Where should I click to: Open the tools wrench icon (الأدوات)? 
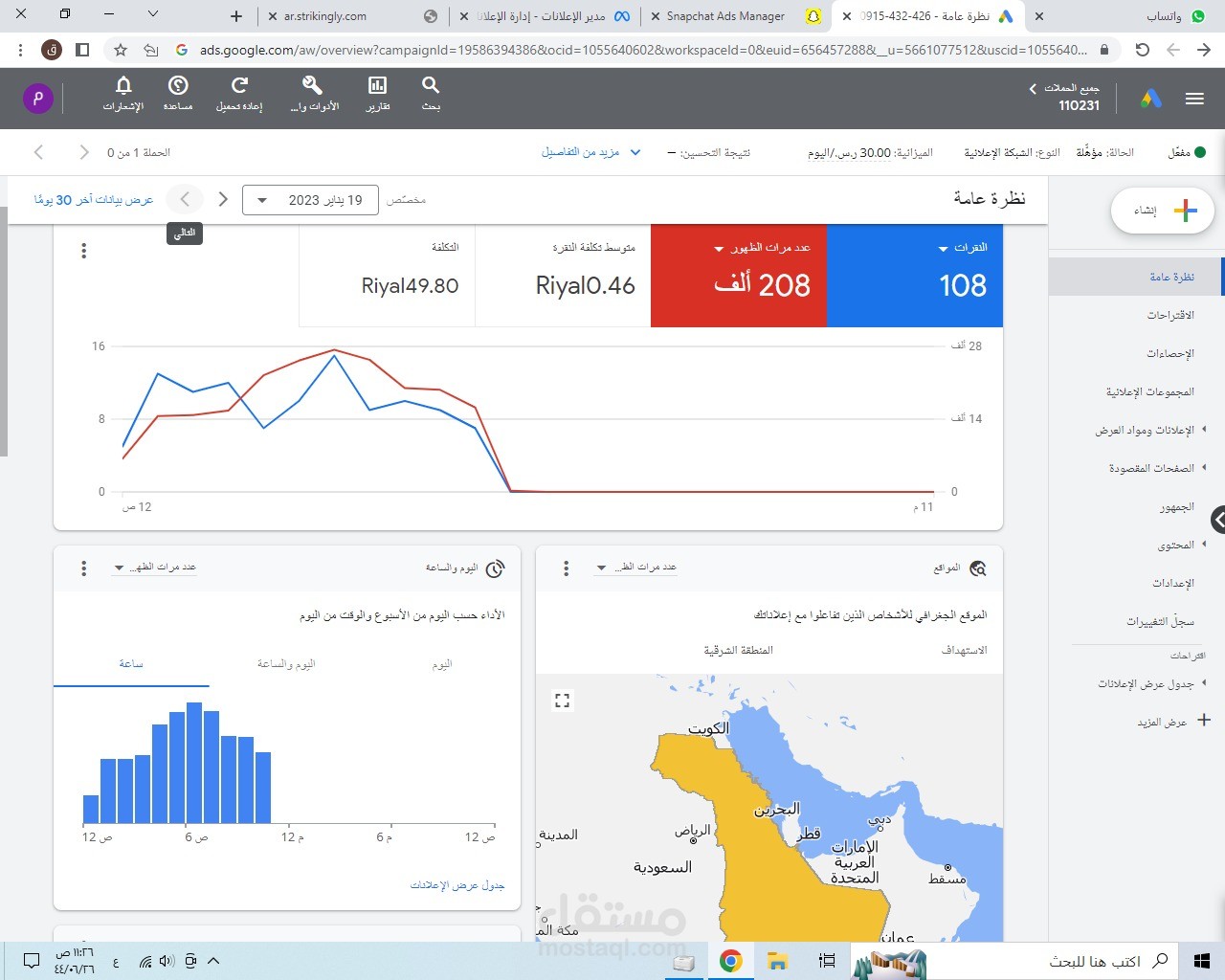click(314, 94)
